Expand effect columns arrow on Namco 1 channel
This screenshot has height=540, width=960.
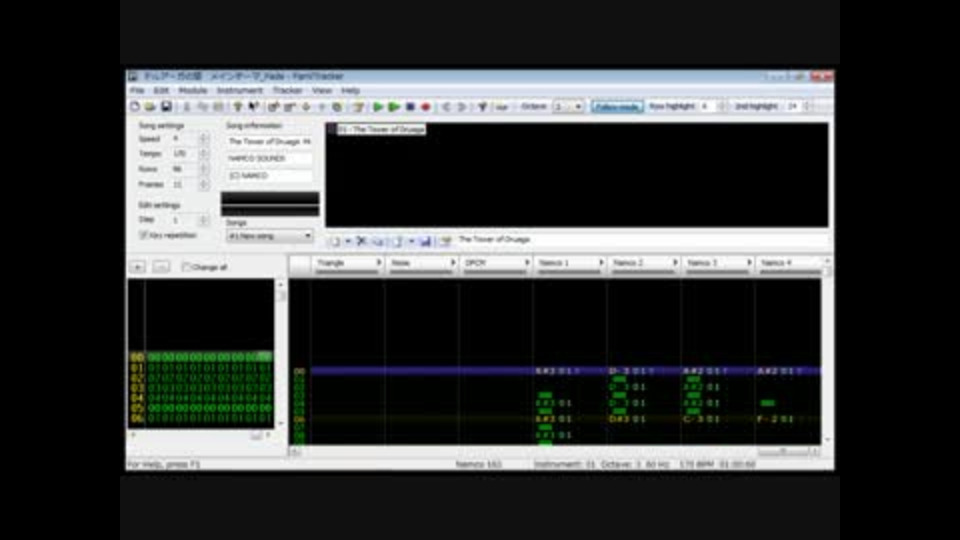pos(601,263)
